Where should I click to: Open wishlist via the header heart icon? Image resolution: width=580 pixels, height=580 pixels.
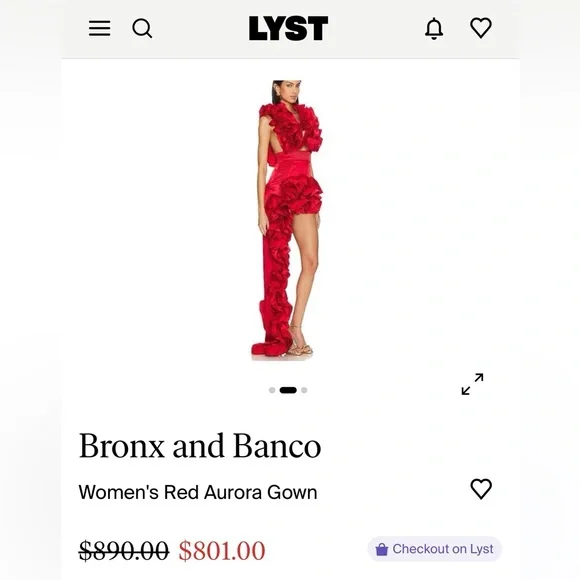point(481,28)
